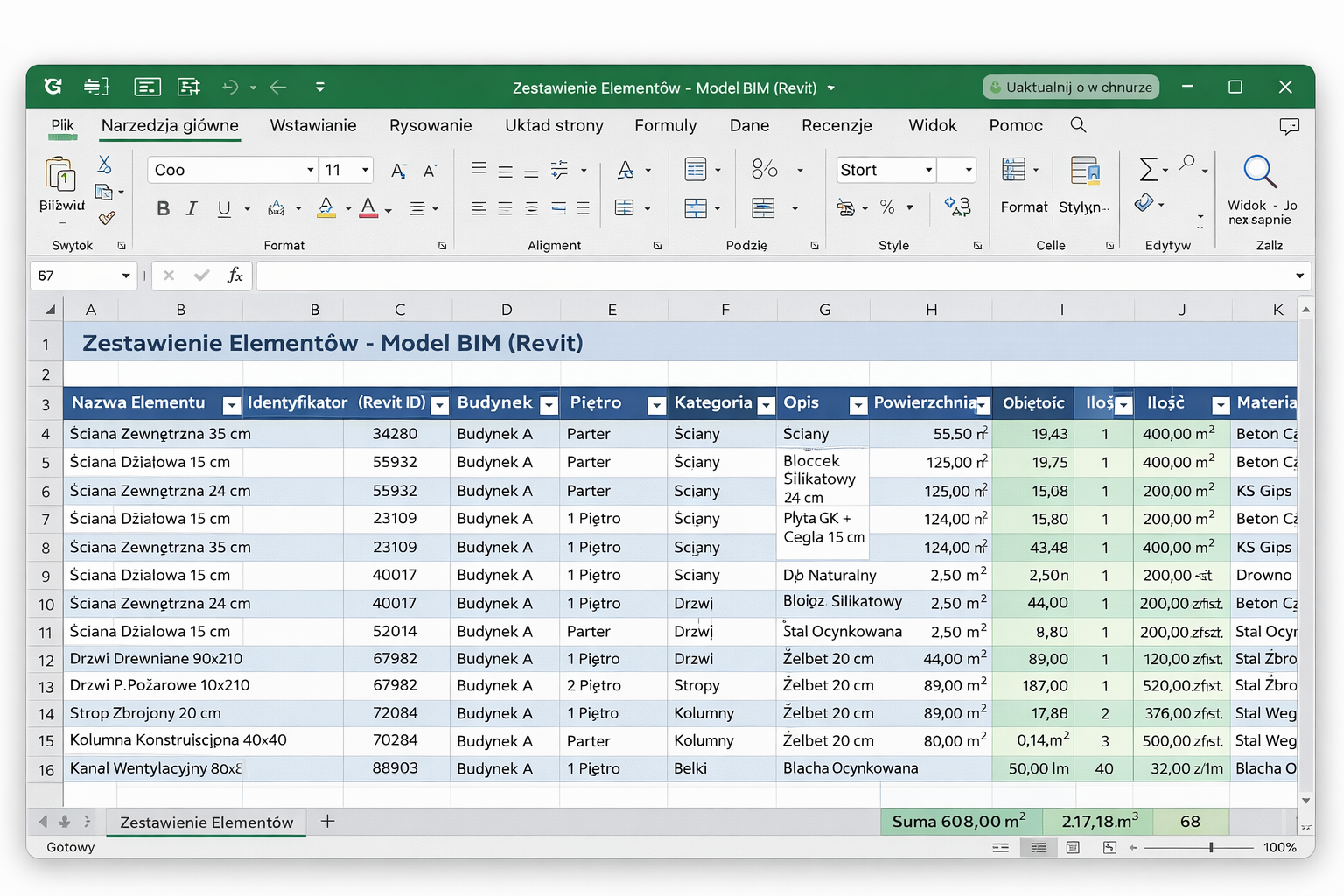Toggle center text alignment

(x=505, y=208)
